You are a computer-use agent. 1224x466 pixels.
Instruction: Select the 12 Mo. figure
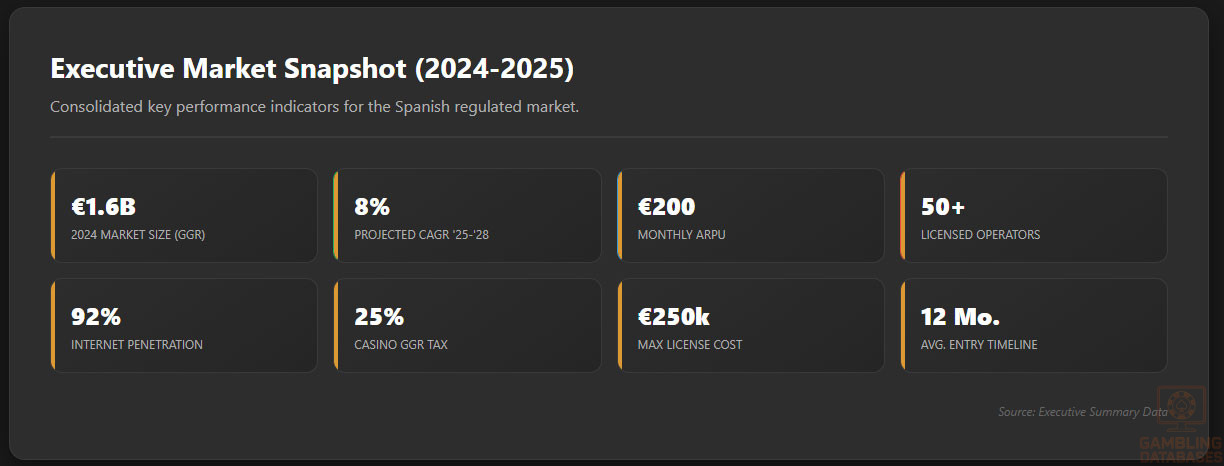coord(960,317)
